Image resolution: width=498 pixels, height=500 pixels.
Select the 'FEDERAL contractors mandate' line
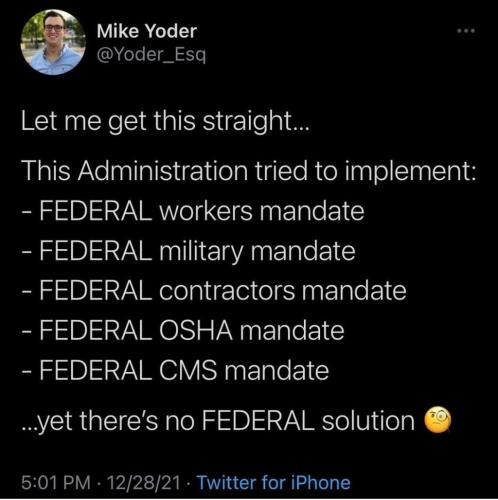(x=214, y=291)
